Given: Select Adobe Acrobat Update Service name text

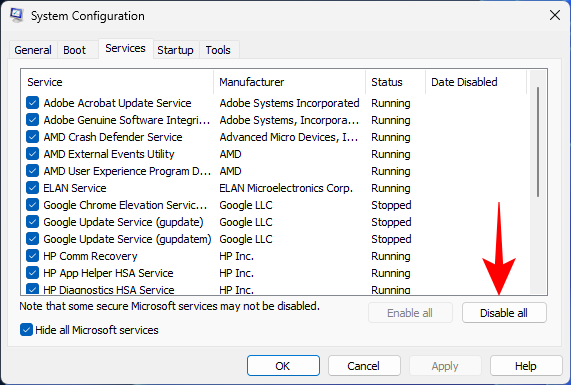Looking at the screenshot, I should (x=117, y=103).
